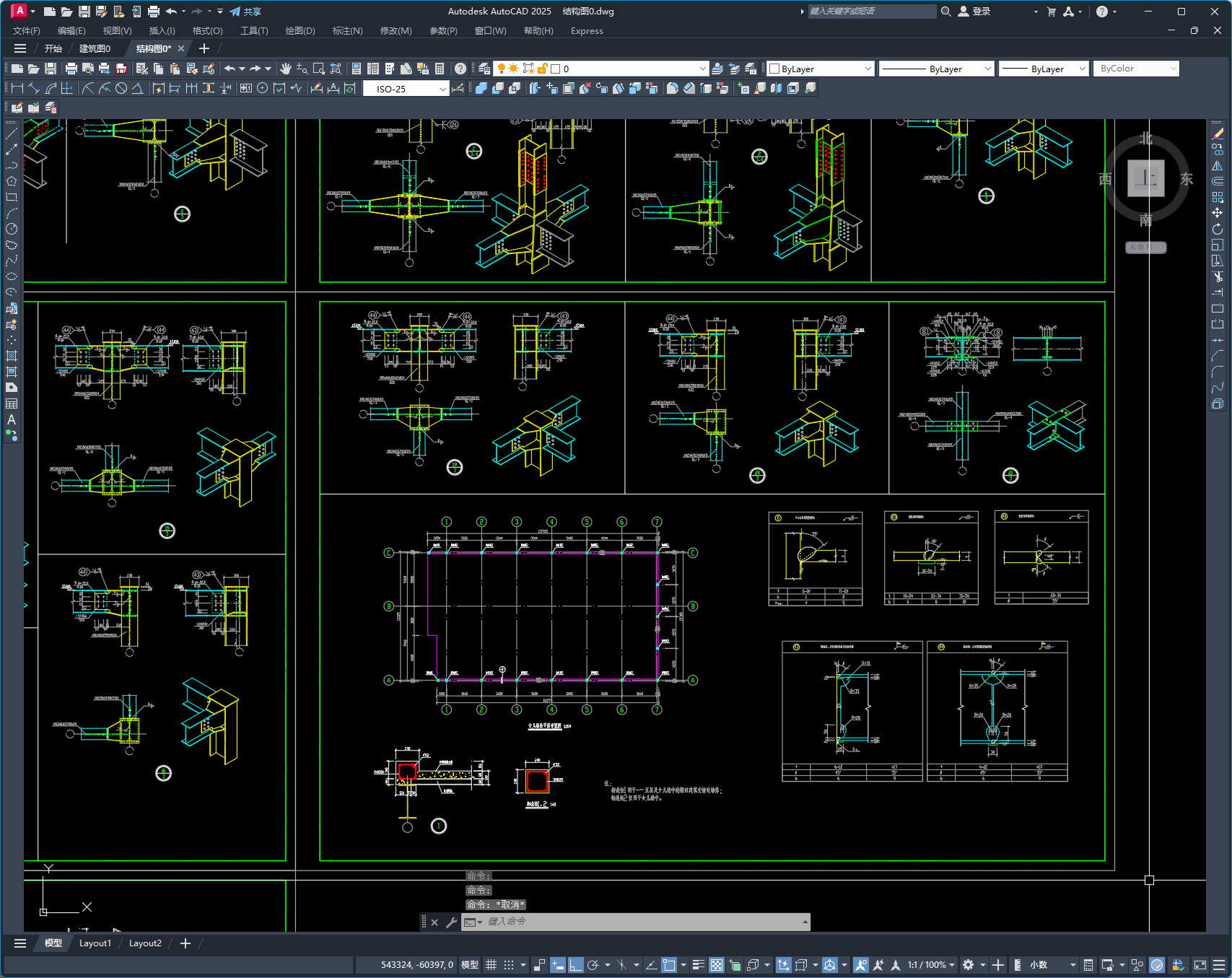
Task: Click the 上 face on the ViewCube
Action: (1146, 178)
